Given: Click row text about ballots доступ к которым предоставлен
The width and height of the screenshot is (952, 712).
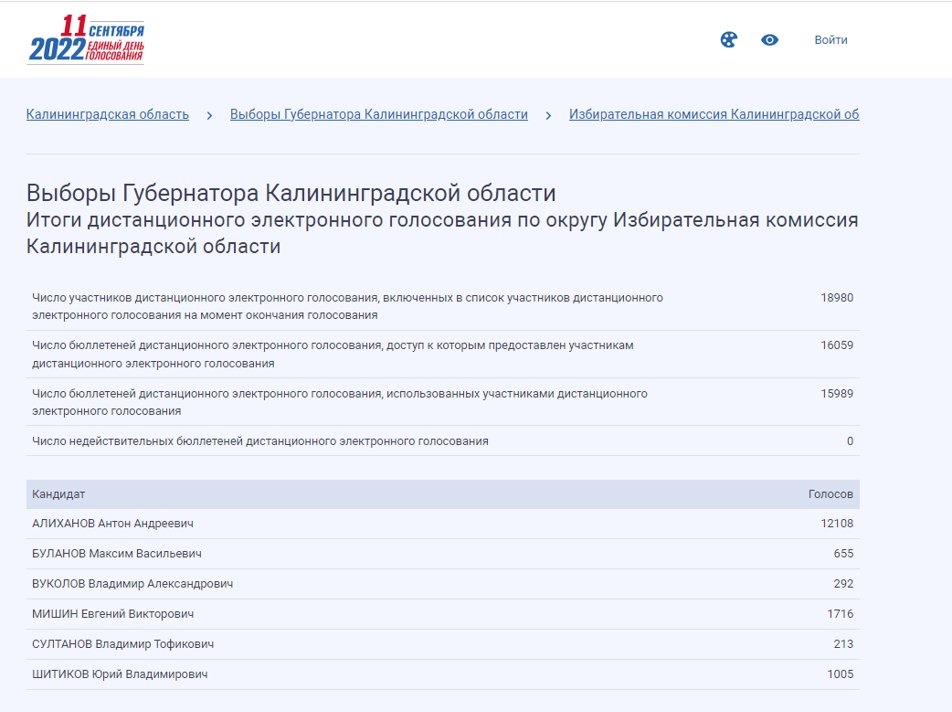Looking at the screenshot, I should pos(333,354).
